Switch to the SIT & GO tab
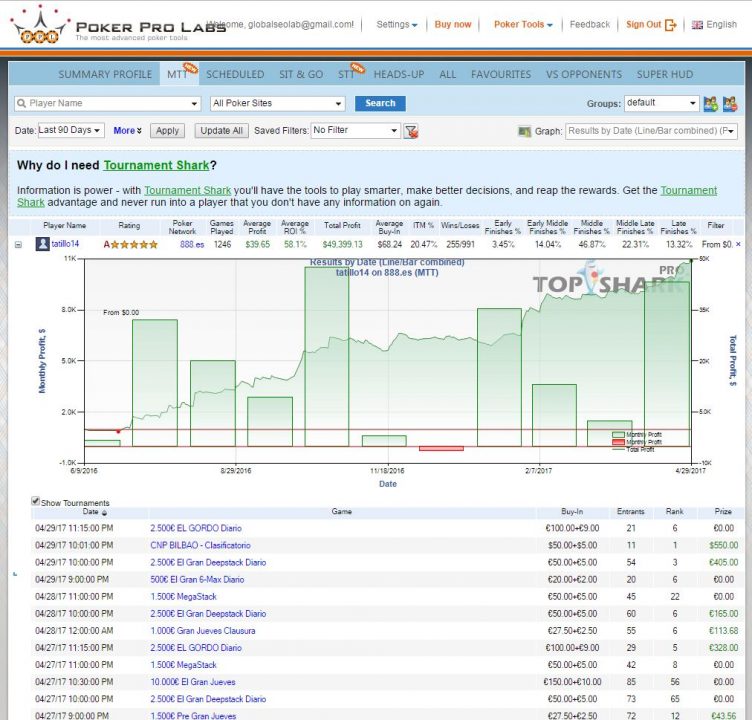 [301, 74]
